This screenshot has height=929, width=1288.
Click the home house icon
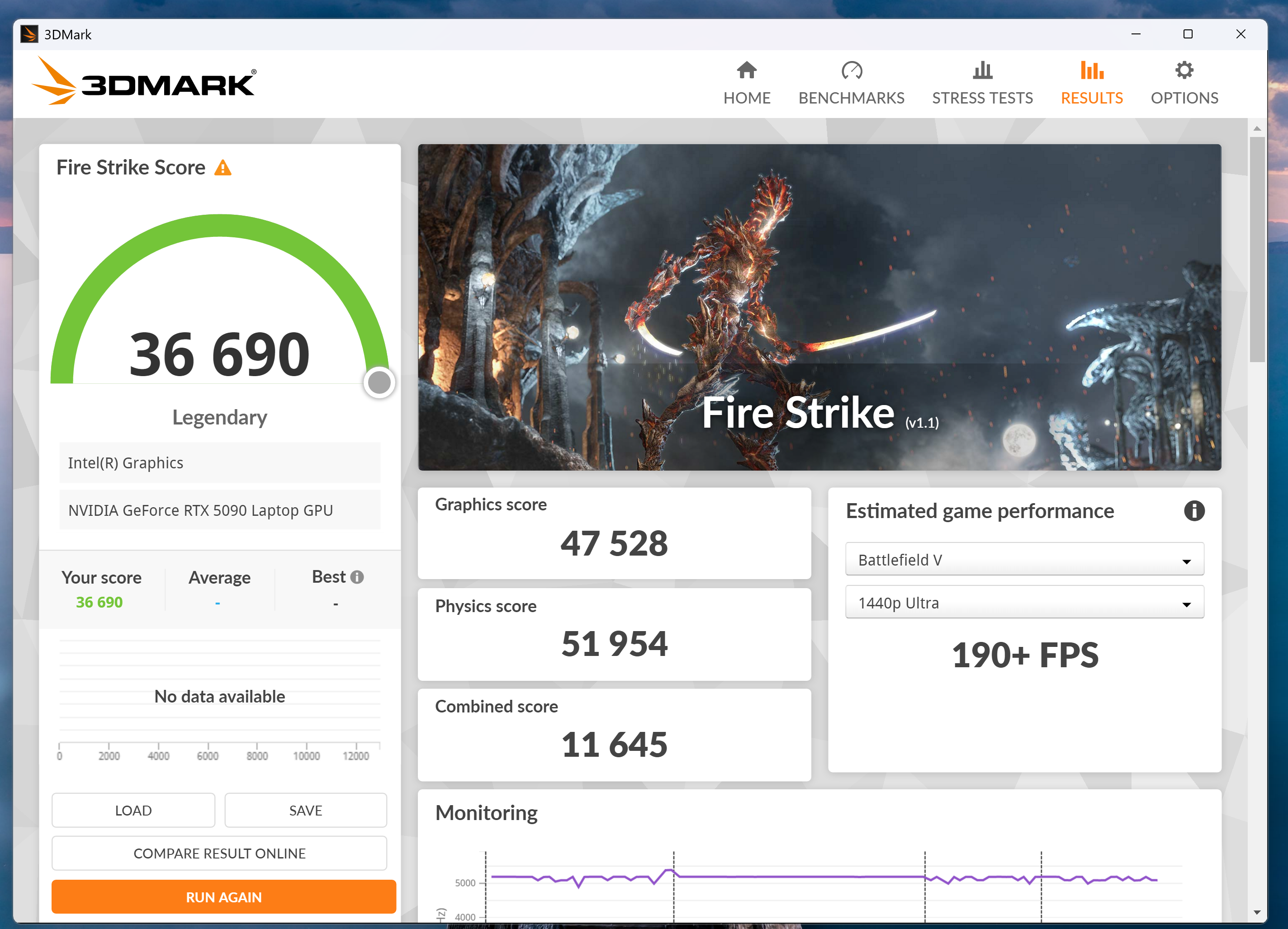point(747,71)
